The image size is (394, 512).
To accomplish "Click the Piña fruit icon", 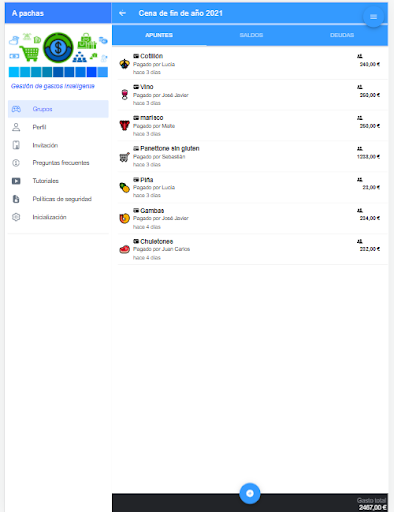I will 125,187.
